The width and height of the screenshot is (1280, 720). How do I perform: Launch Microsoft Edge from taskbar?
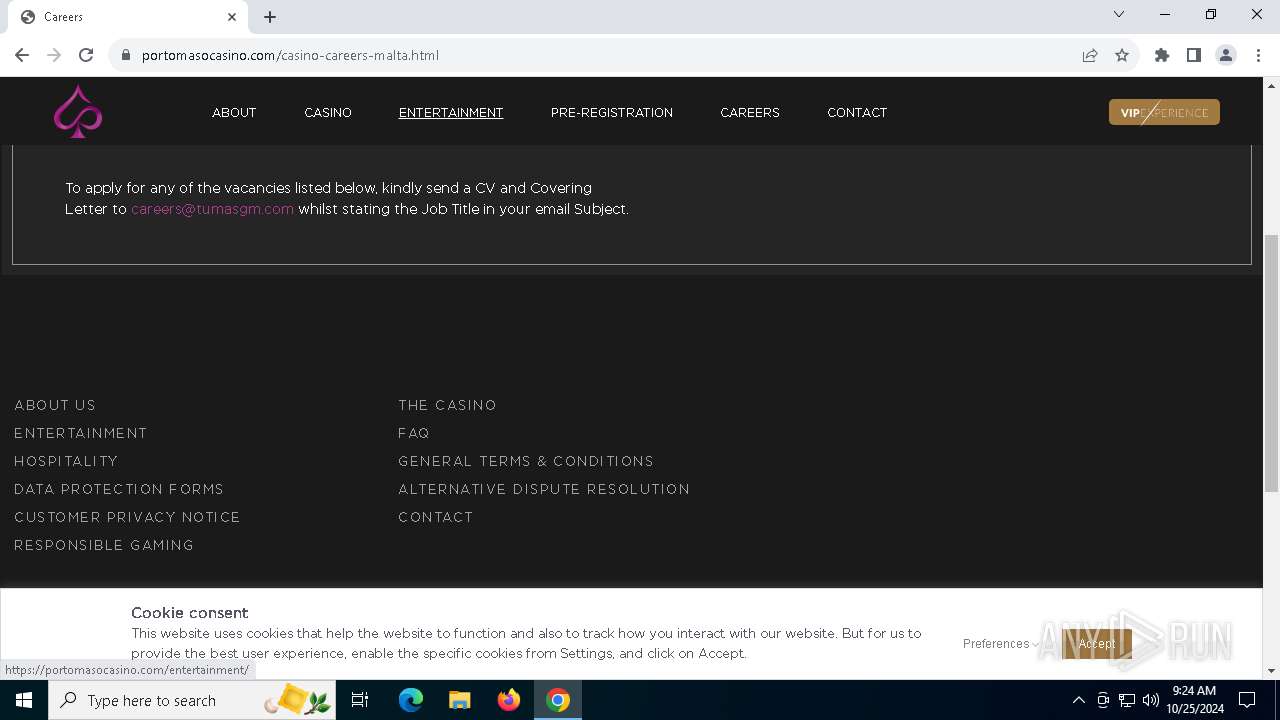[x=411, y=700]
